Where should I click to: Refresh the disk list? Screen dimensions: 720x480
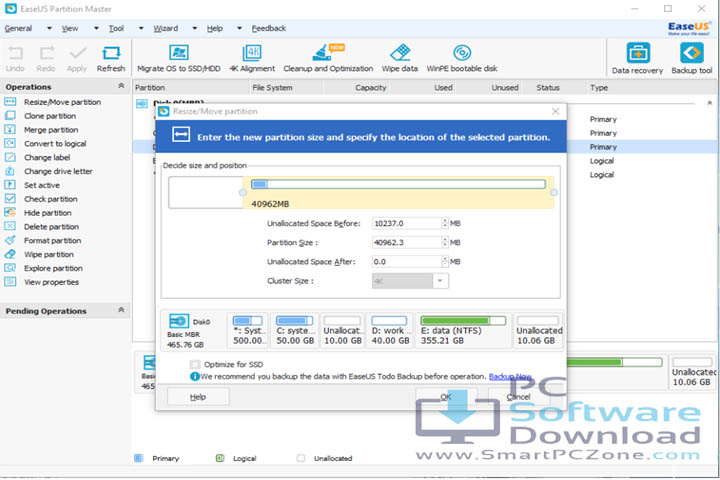[x=111, y=58]
